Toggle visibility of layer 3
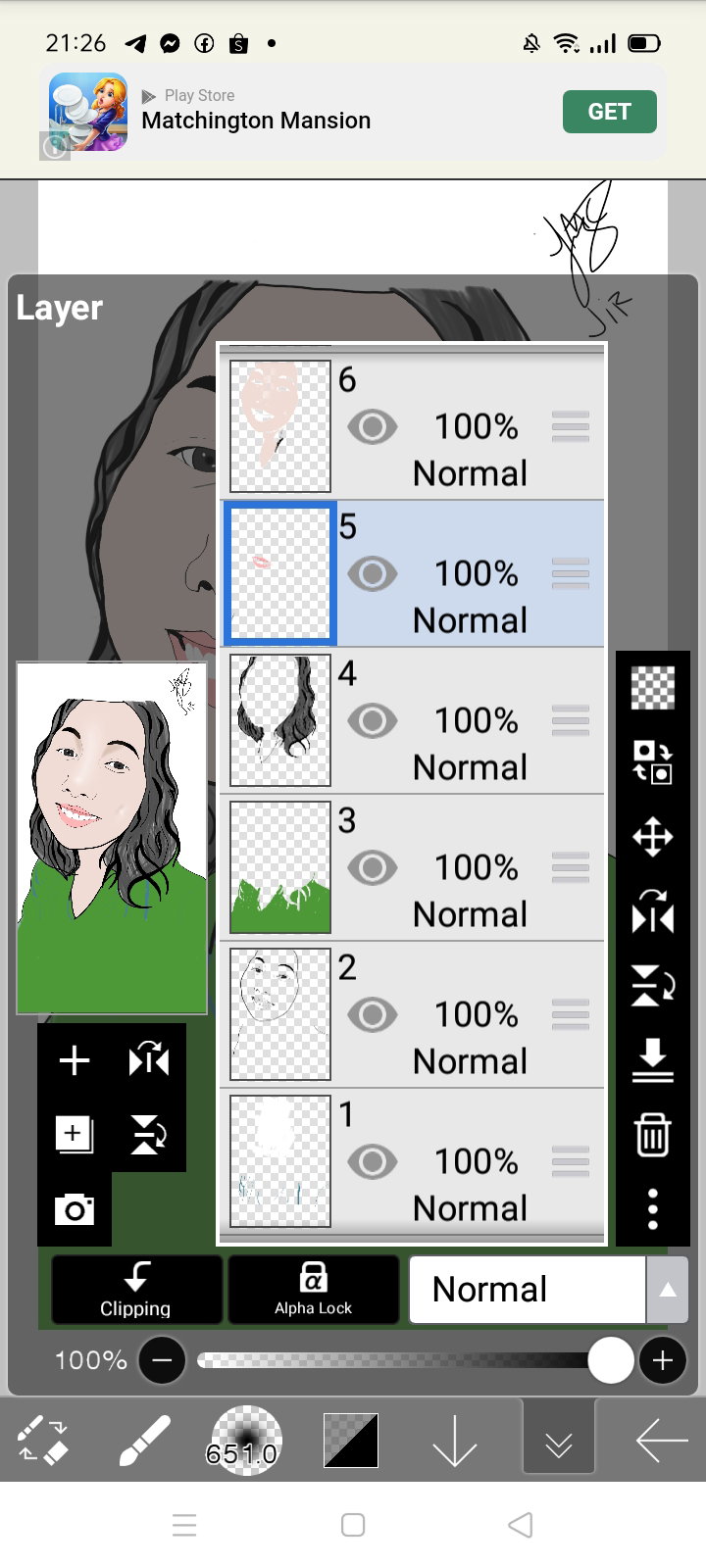 (372, 868)
